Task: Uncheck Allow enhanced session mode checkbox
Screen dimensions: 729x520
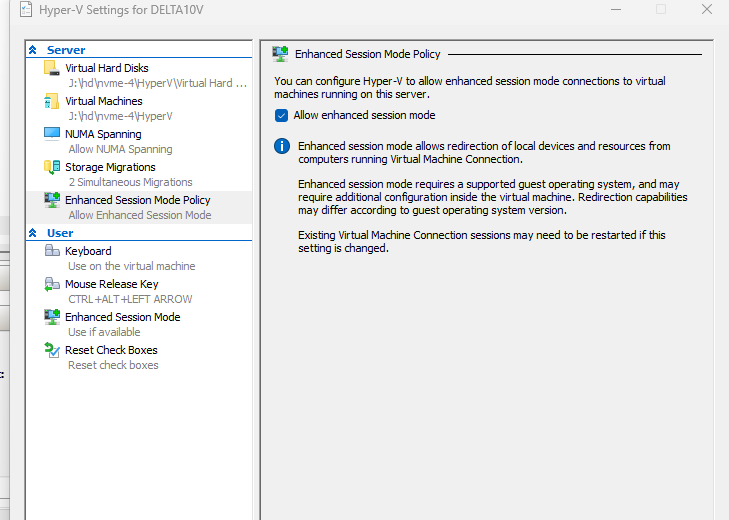Action: (281, 115)
